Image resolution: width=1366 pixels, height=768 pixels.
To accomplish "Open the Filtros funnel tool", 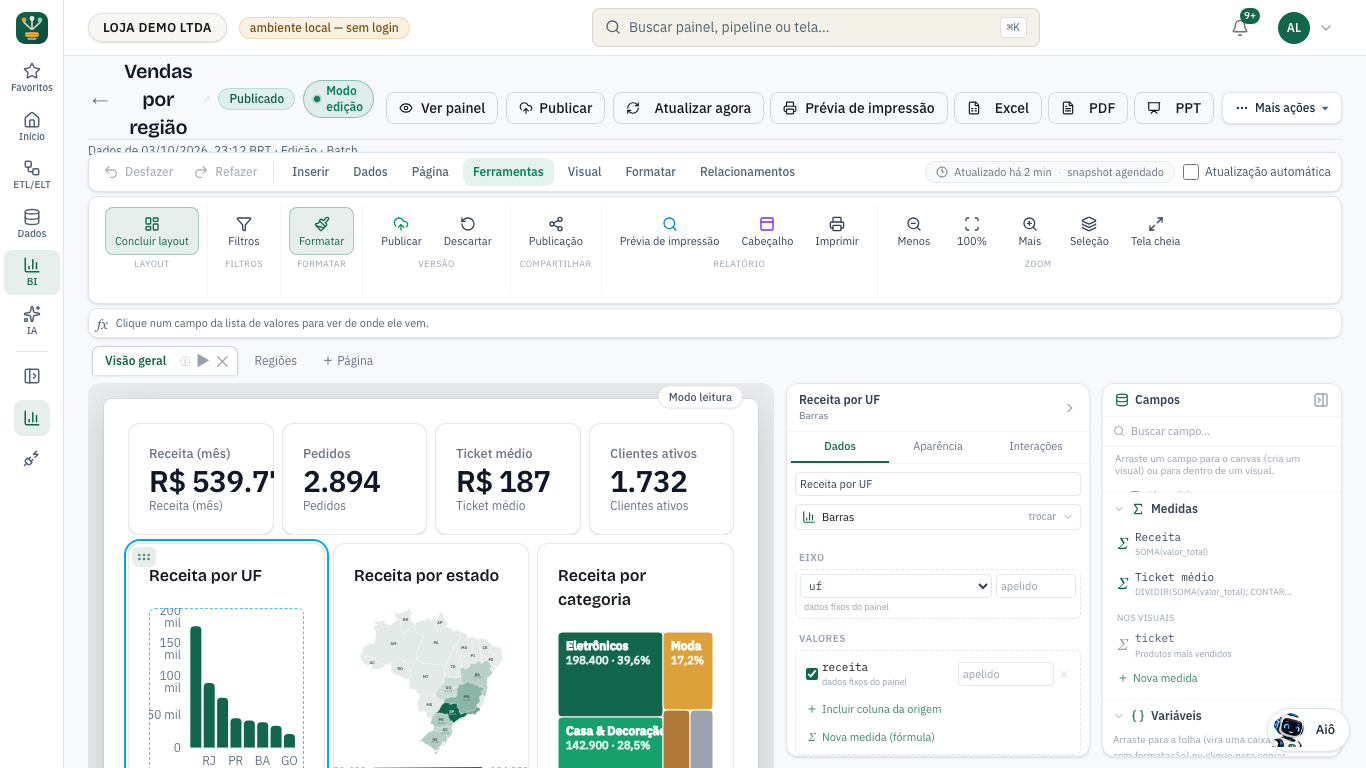I will (243, 231).
